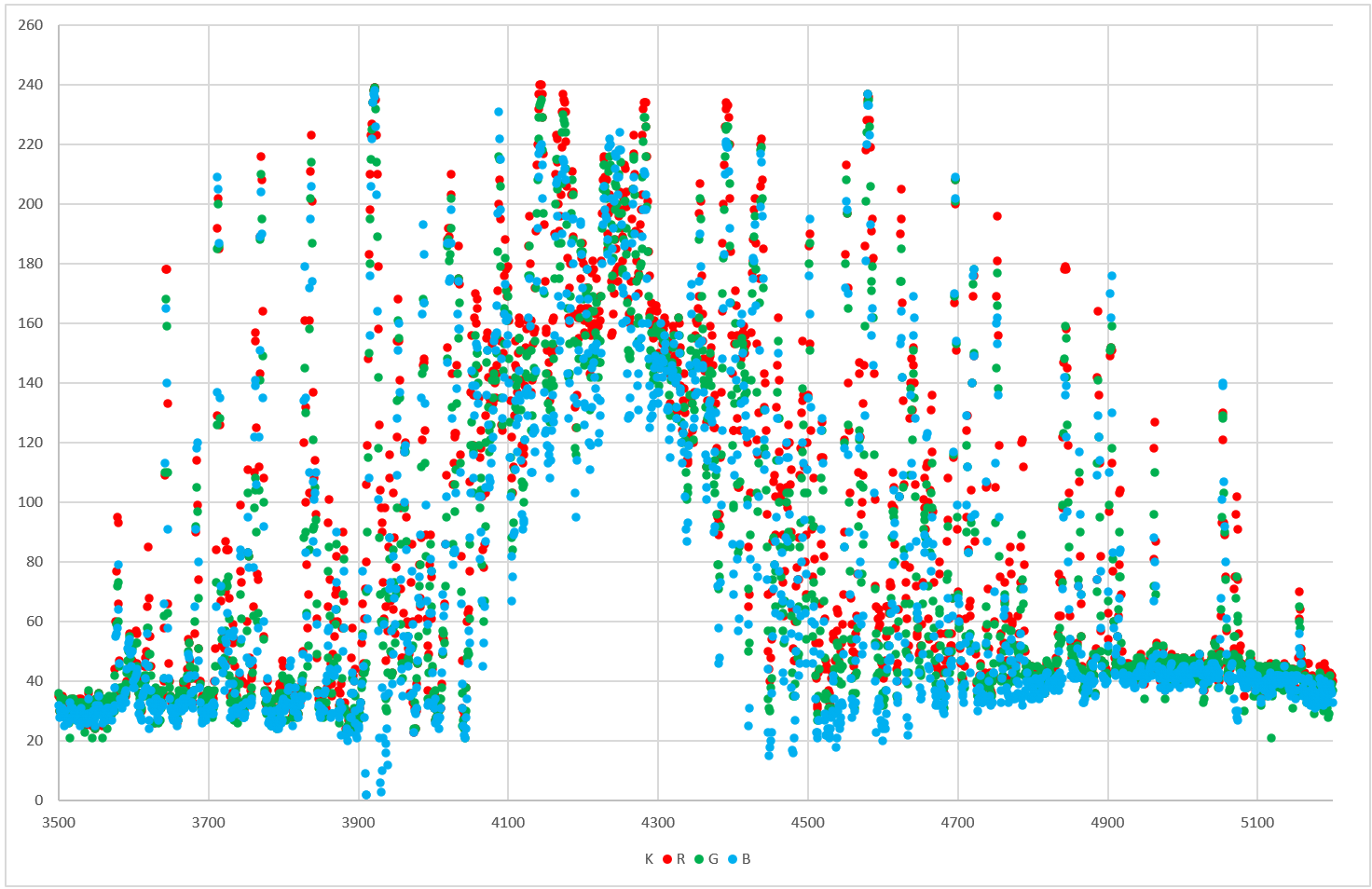Select the R legend label text
1372x889 pixels.
pyautogui.click(x=680, y=859)
